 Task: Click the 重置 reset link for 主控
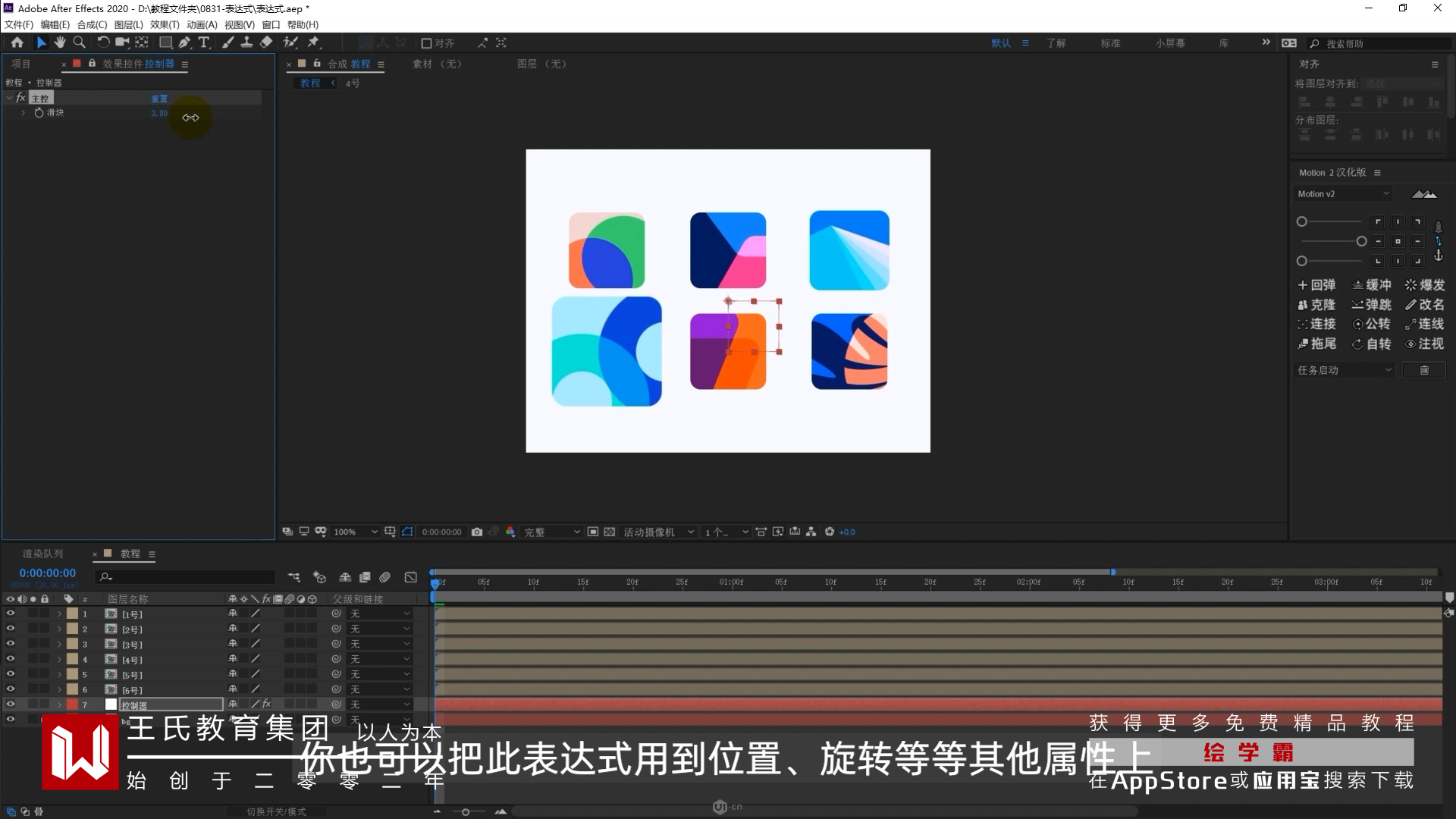coord(159,99)
